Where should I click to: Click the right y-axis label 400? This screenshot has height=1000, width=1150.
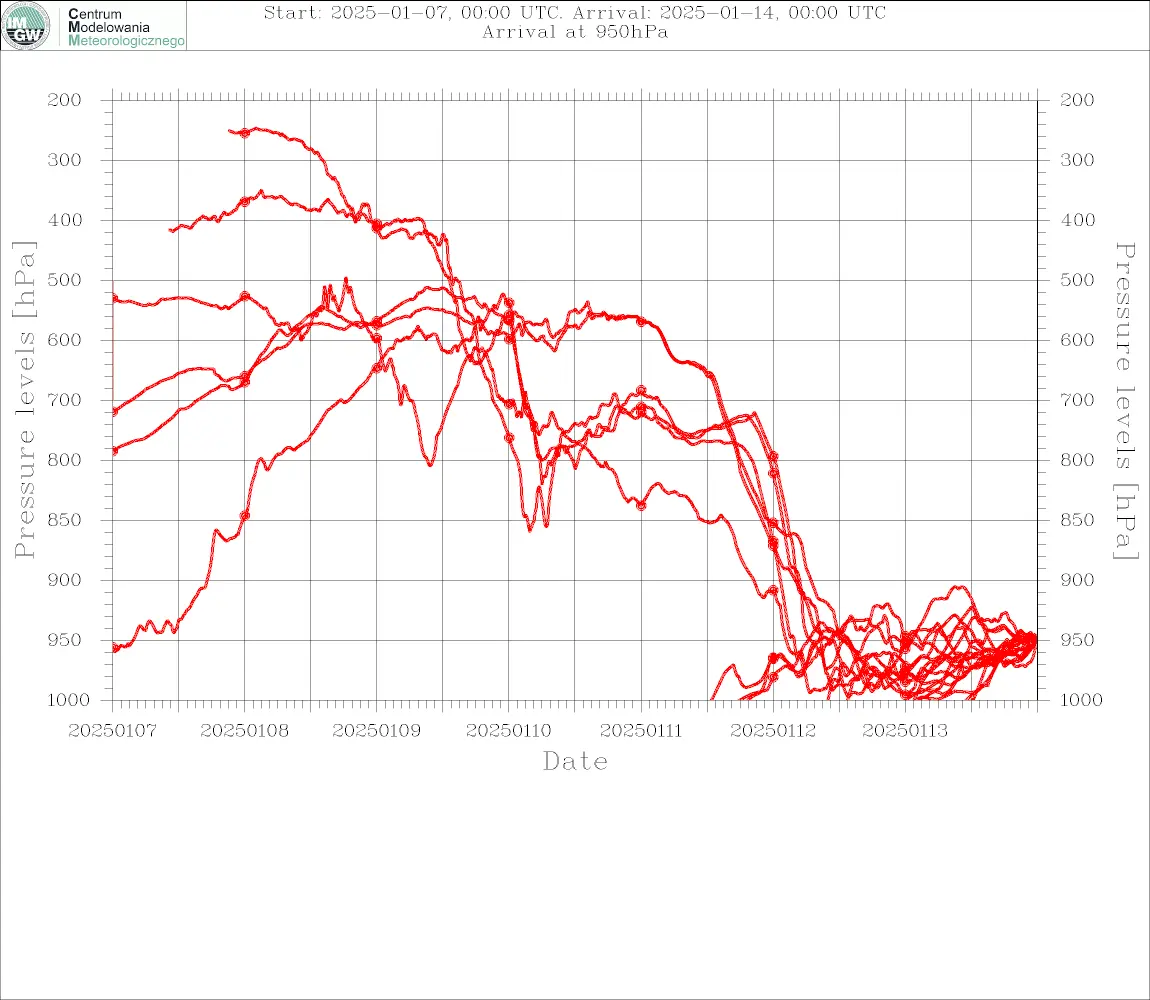click(x=1077, y=220)
